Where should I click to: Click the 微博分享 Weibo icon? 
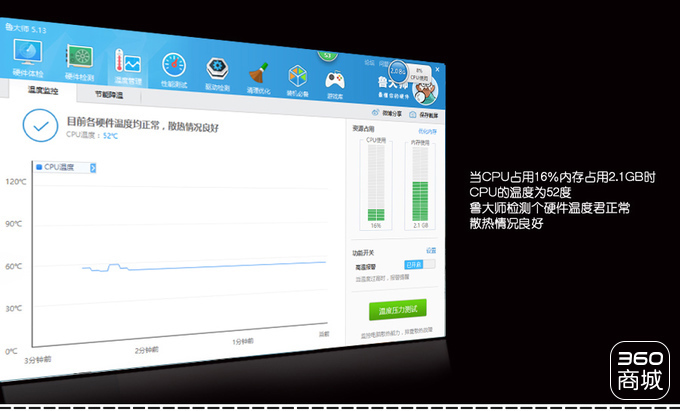pyautogui.click(x=376, y=112)
